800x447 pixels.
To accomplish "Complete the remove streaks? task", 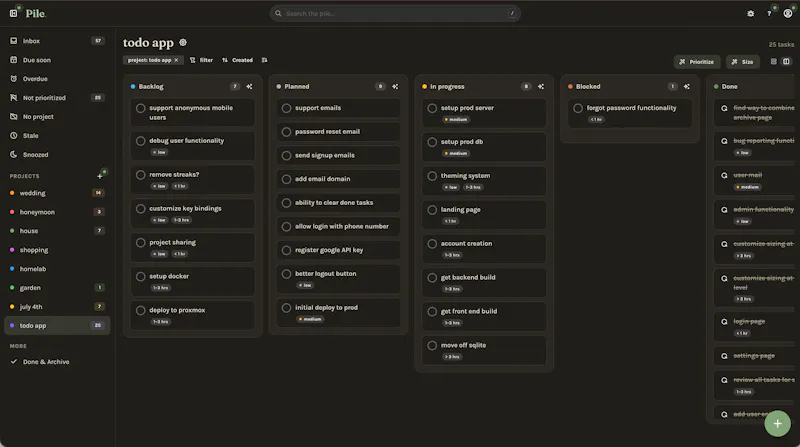I will point(141,175).
